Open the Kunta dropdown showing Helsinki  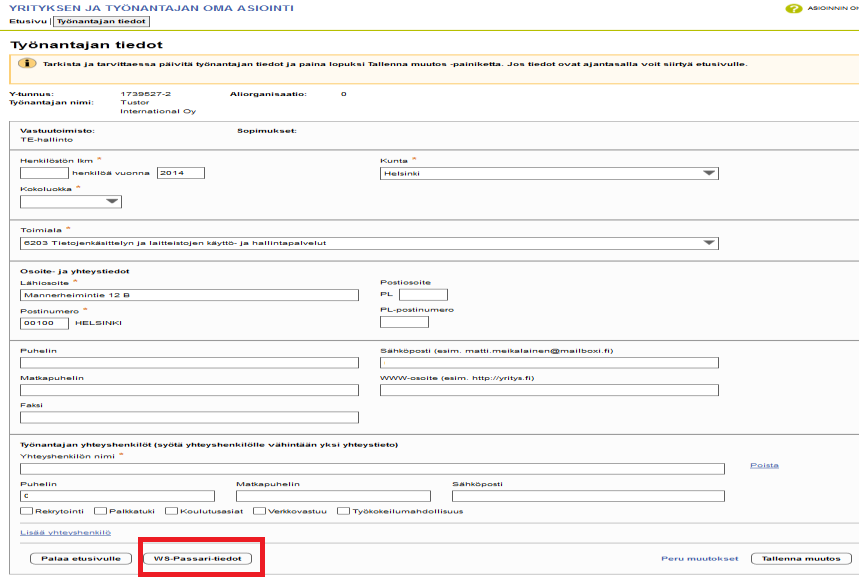click(549, 173)
